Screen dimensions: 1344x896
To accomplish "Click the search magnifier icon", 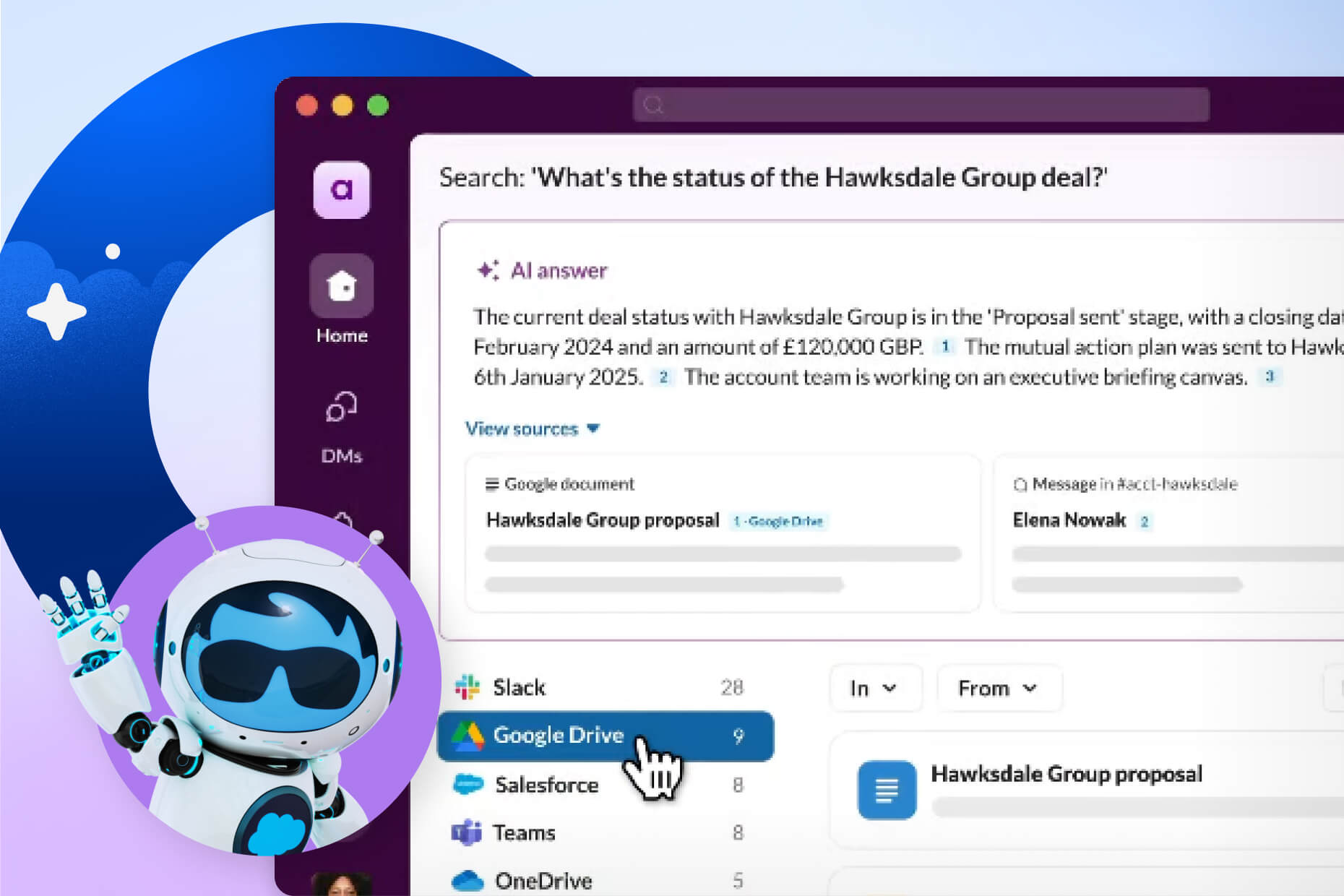I will point(653,105).
